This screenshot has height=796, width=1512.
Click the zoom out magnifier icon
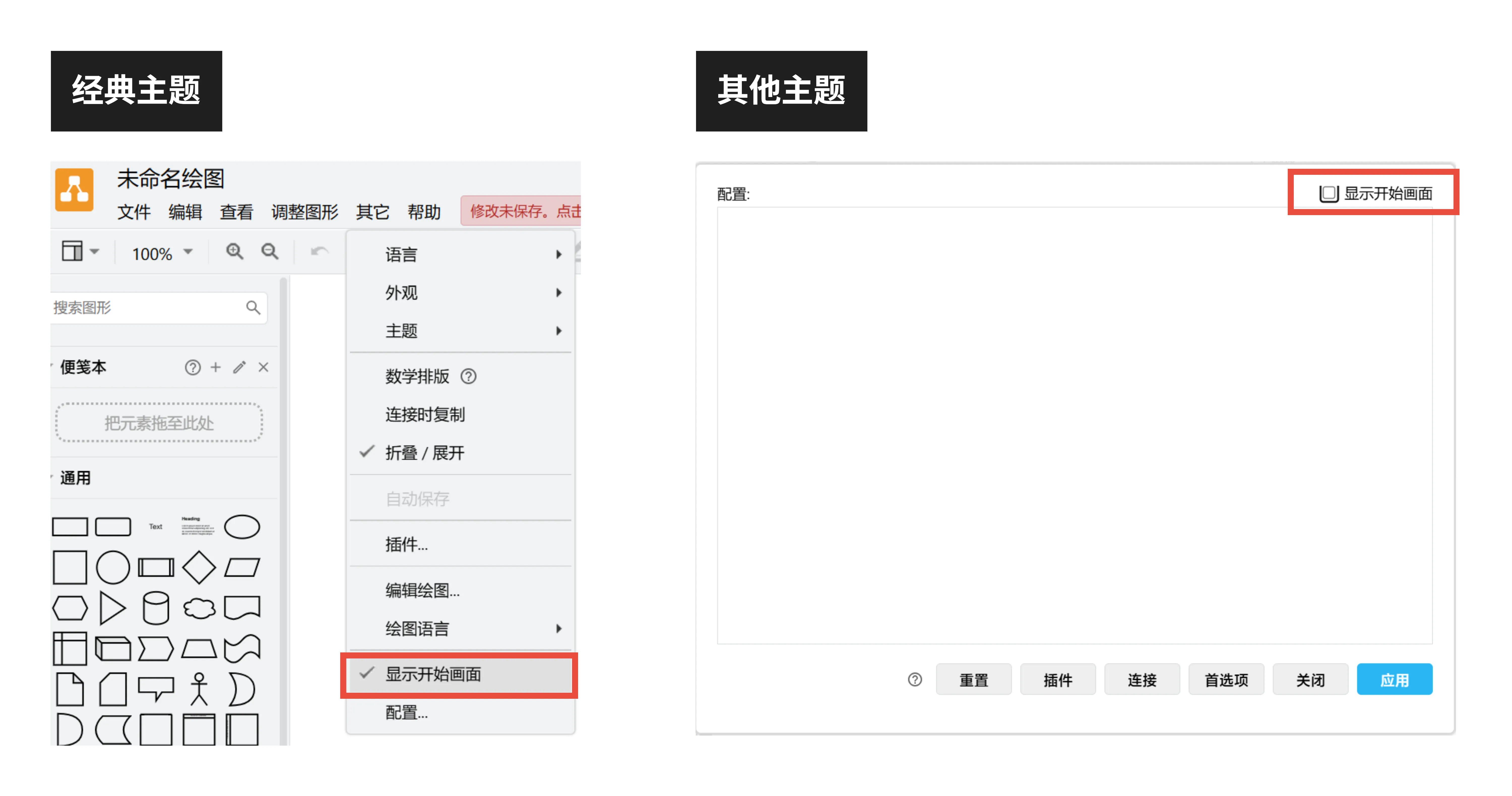(x=269, y=252)
